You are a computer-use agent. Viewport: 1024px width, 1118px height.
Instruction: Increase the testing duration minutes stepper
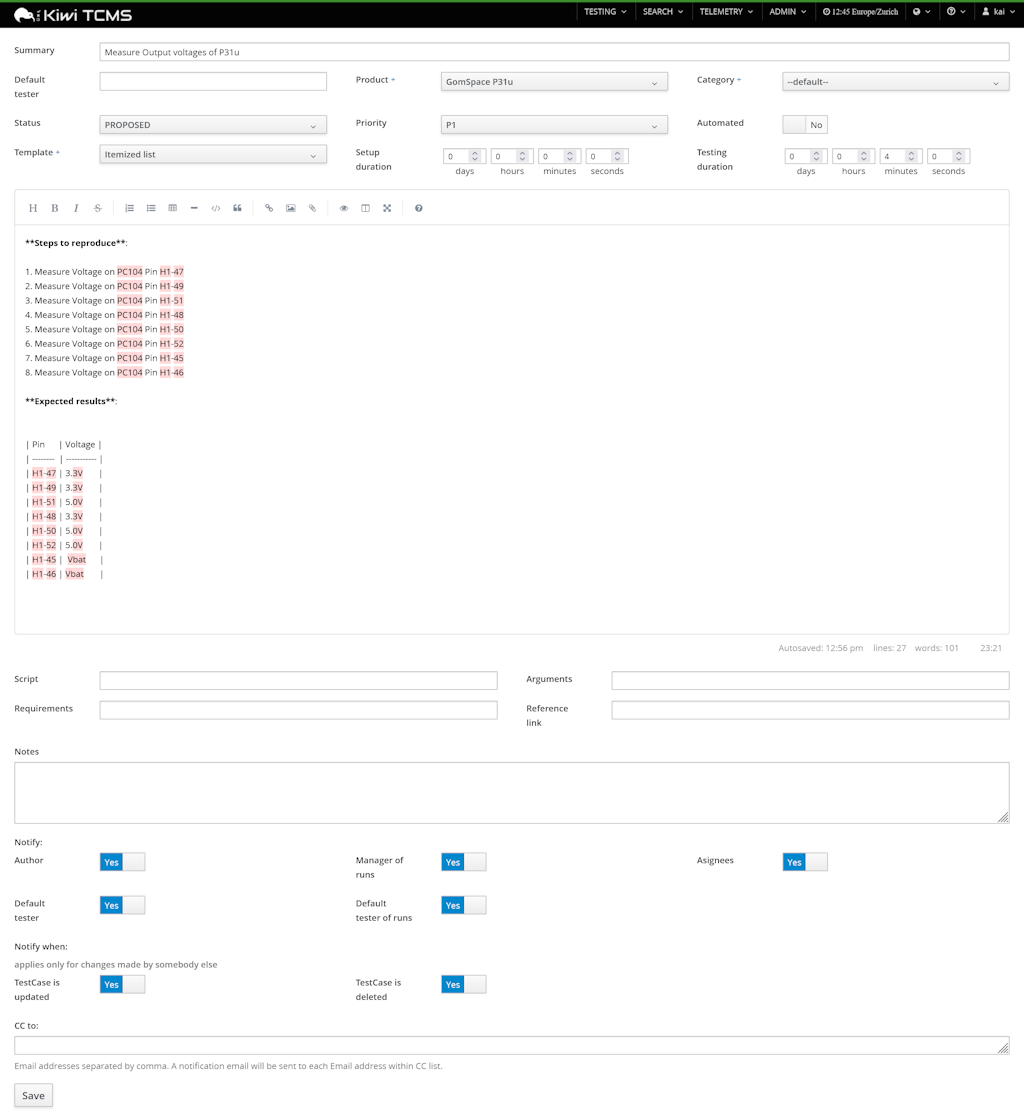click(x=910, y=152)
